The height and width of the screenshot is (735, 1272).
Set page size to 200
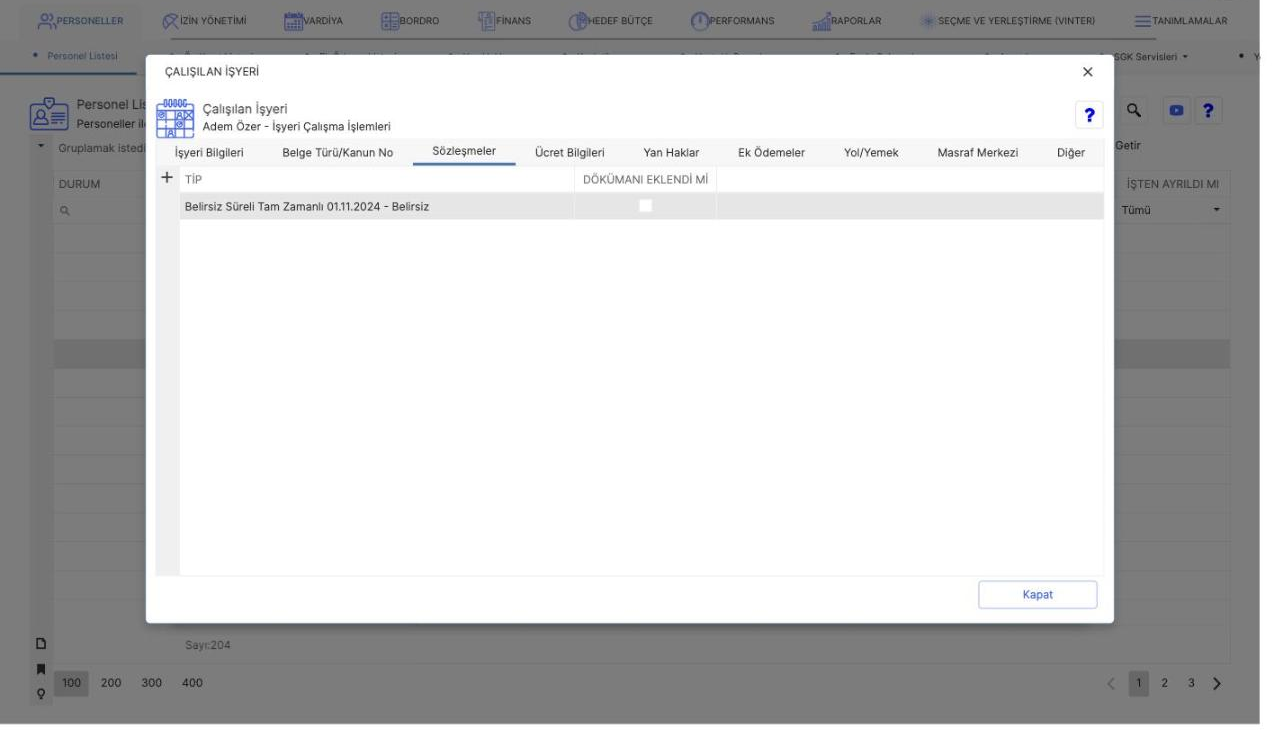click(x=111, y=683)
